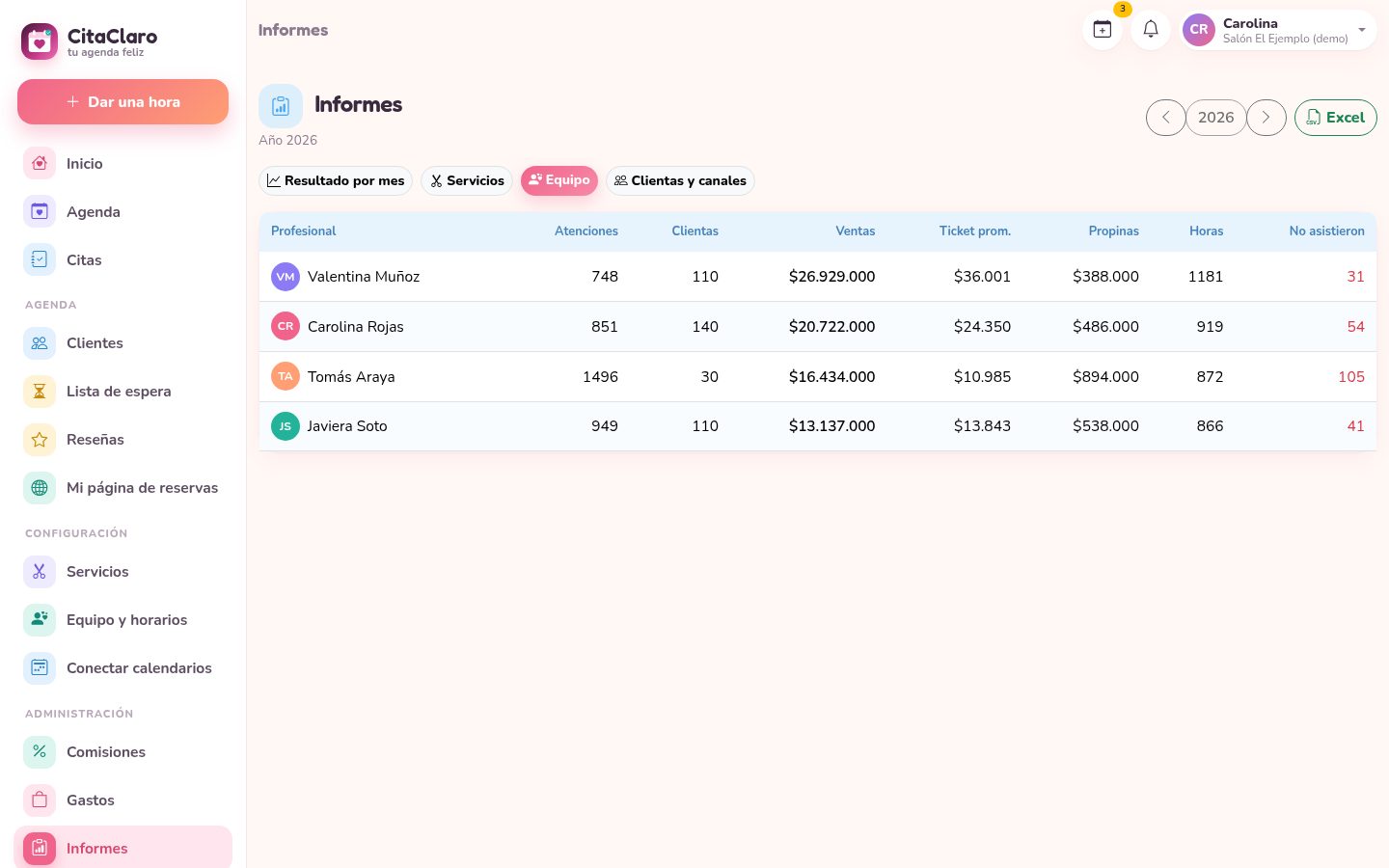
Task: Click Valentina Muñoz name in table
Action: [364, 277]
